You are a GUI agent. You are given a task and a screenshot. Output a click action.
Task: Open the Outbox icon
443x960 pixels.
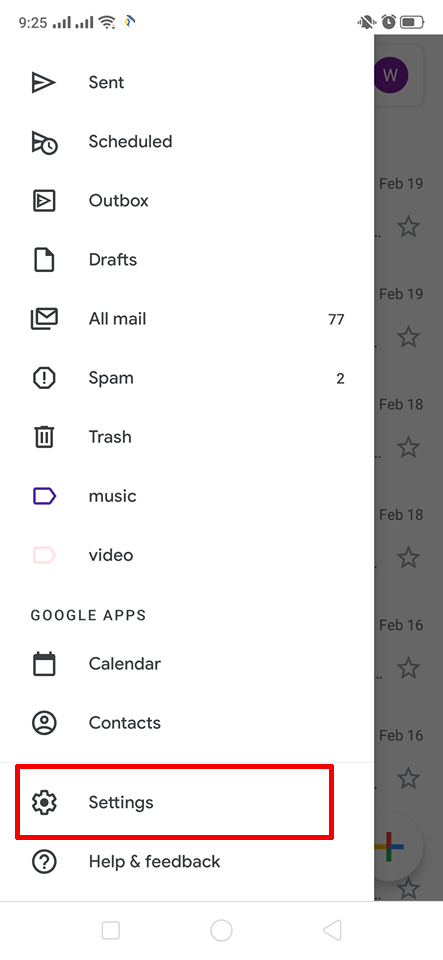click(43, 201)
